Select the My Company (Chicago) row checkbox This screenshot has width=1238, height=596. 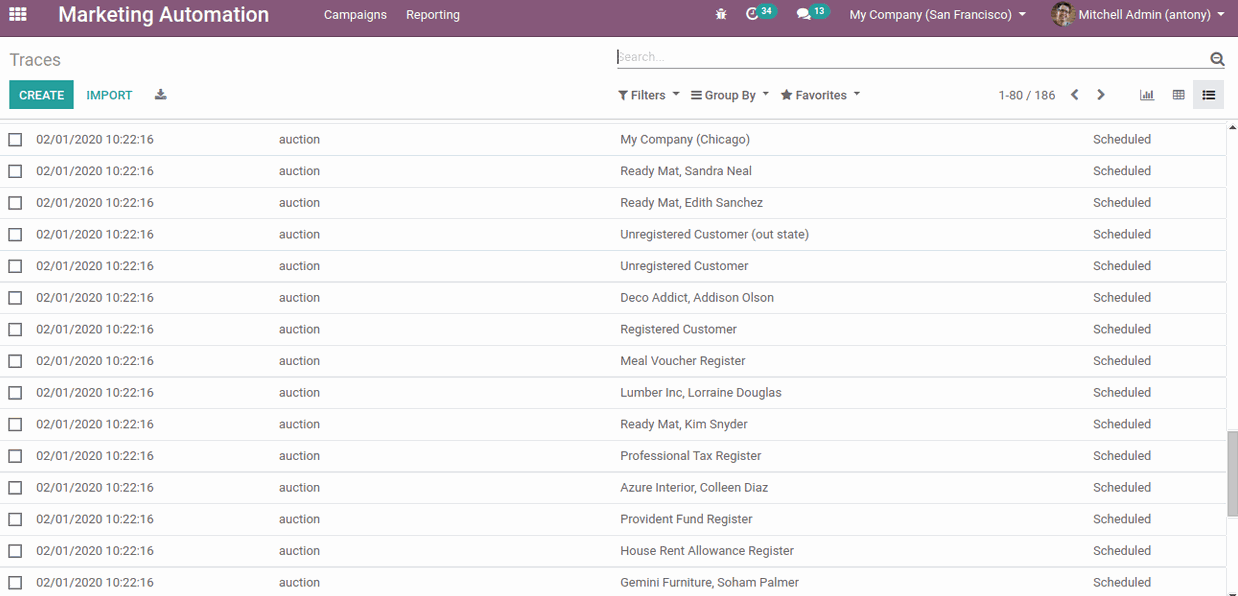[15, 140]
